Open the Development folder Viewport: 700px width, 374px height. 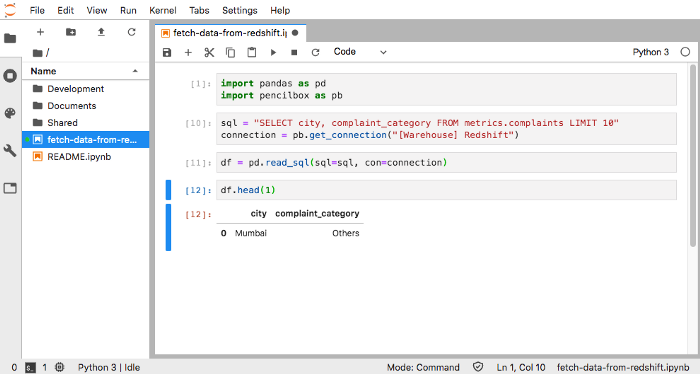[x=86, y=89]
